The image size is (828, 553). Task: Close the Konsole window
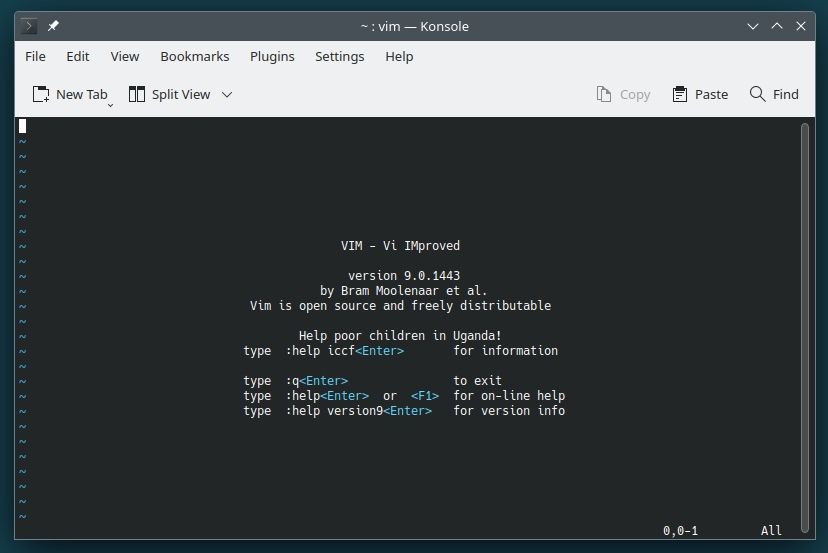pos(801,26)
